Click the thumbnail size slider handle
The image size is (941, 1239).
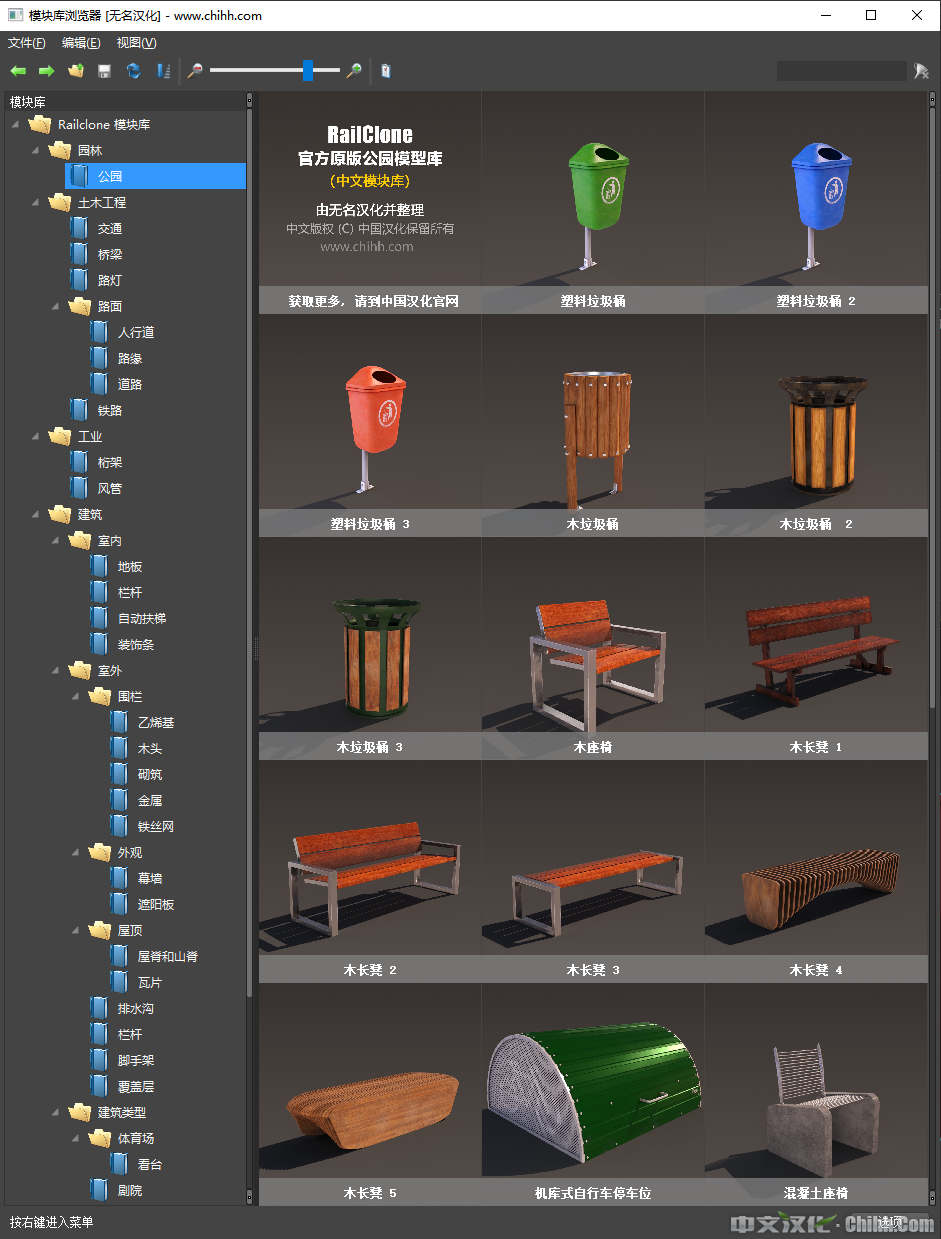pos(308,71)
